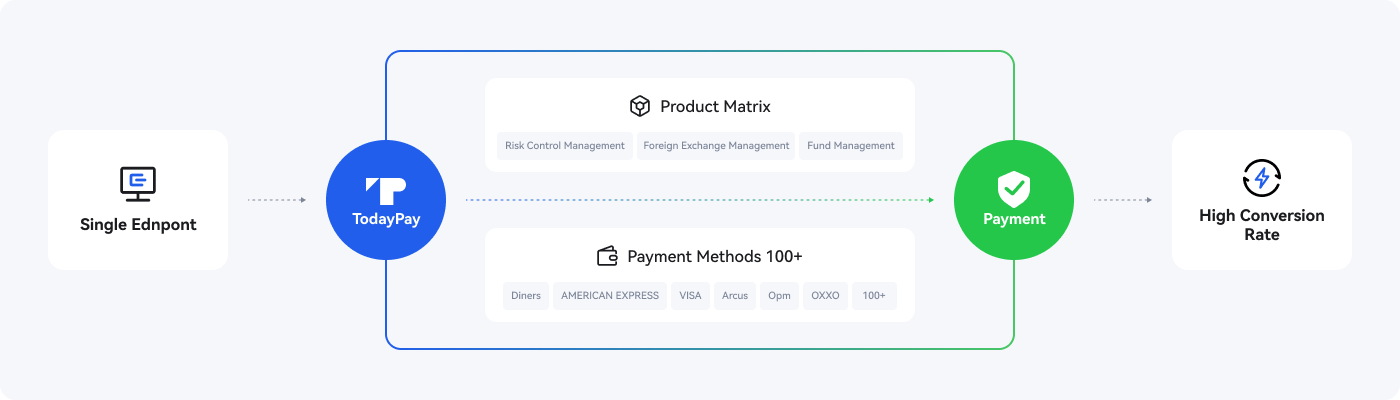Click the wallet icon beside Payment Methods
The height and width of the screenshot is (400, 1400).
607,256
